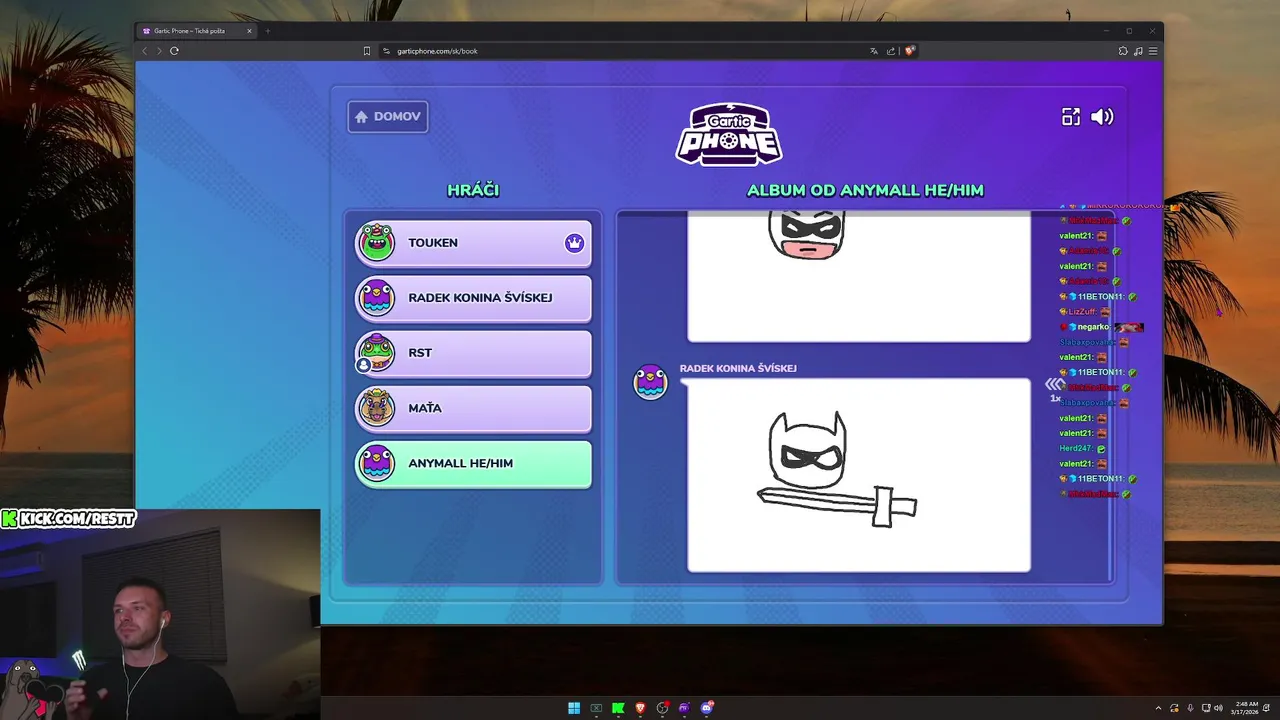The image size is (1280, 720).
Task: Click the DOMOV home button
Action: (x=388, y=116)
